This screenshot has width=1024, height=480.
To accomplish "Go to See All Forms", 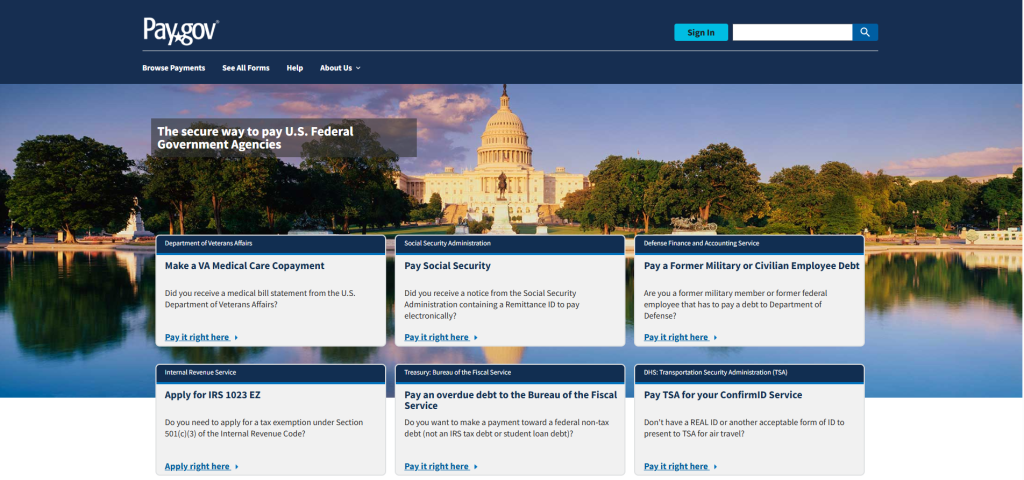I will (x=245, y=68).
